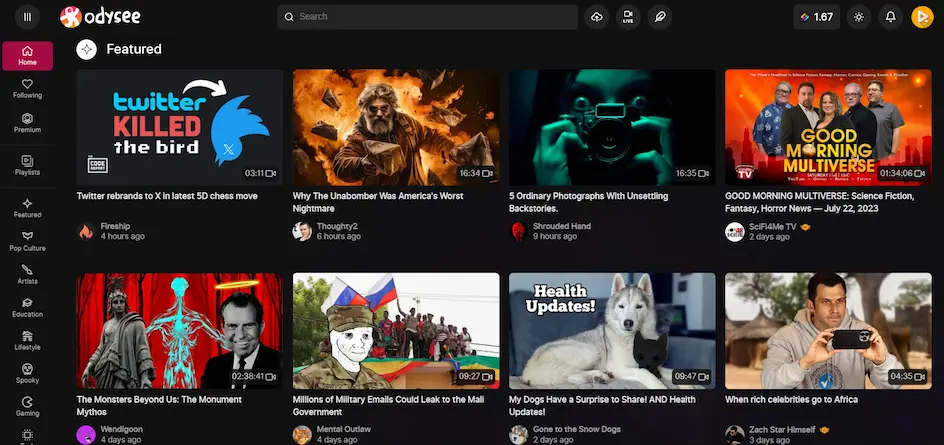Toggle the sidebar hamburger menu button
The image size is (944, 445).
27,17
